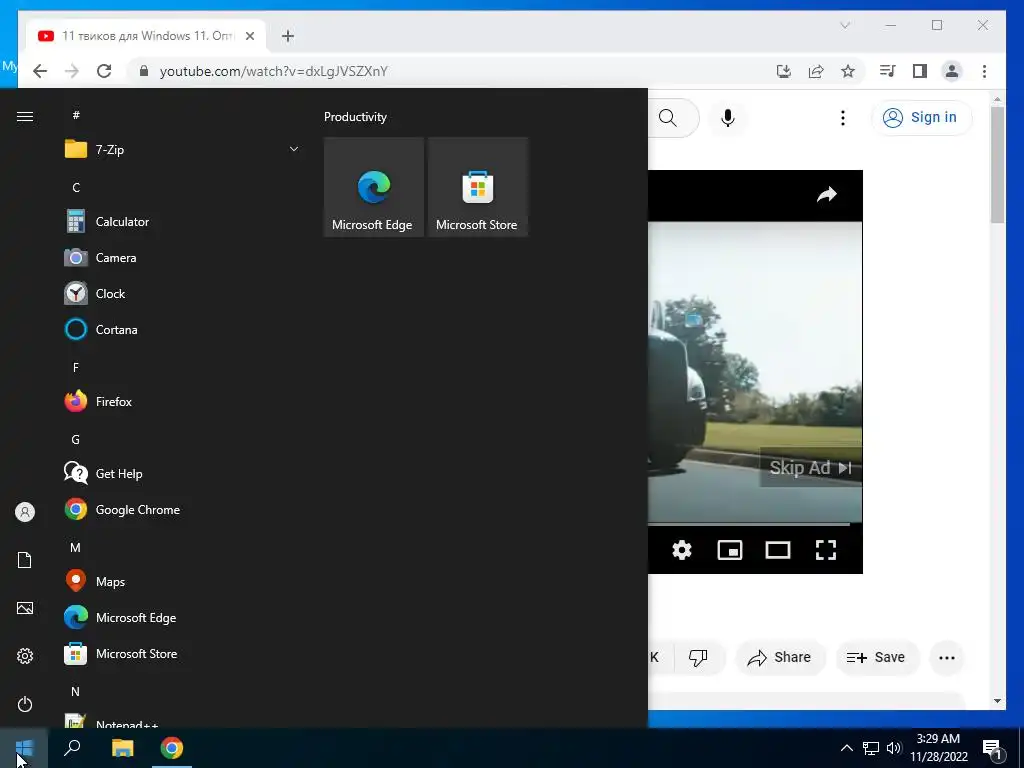
Task: Open taskbar Search magnifier
Action: pos(72,748)
